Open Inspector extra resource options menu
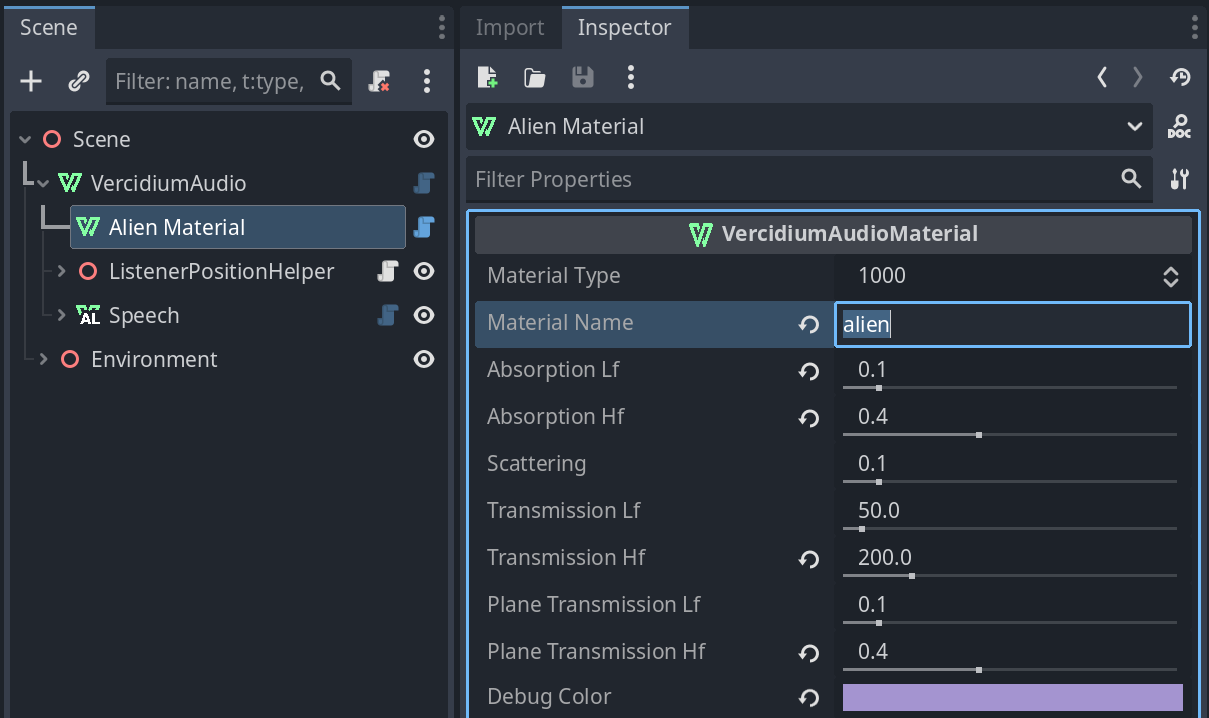This screenshot has height=718, width=1209. tap(630, 77)
